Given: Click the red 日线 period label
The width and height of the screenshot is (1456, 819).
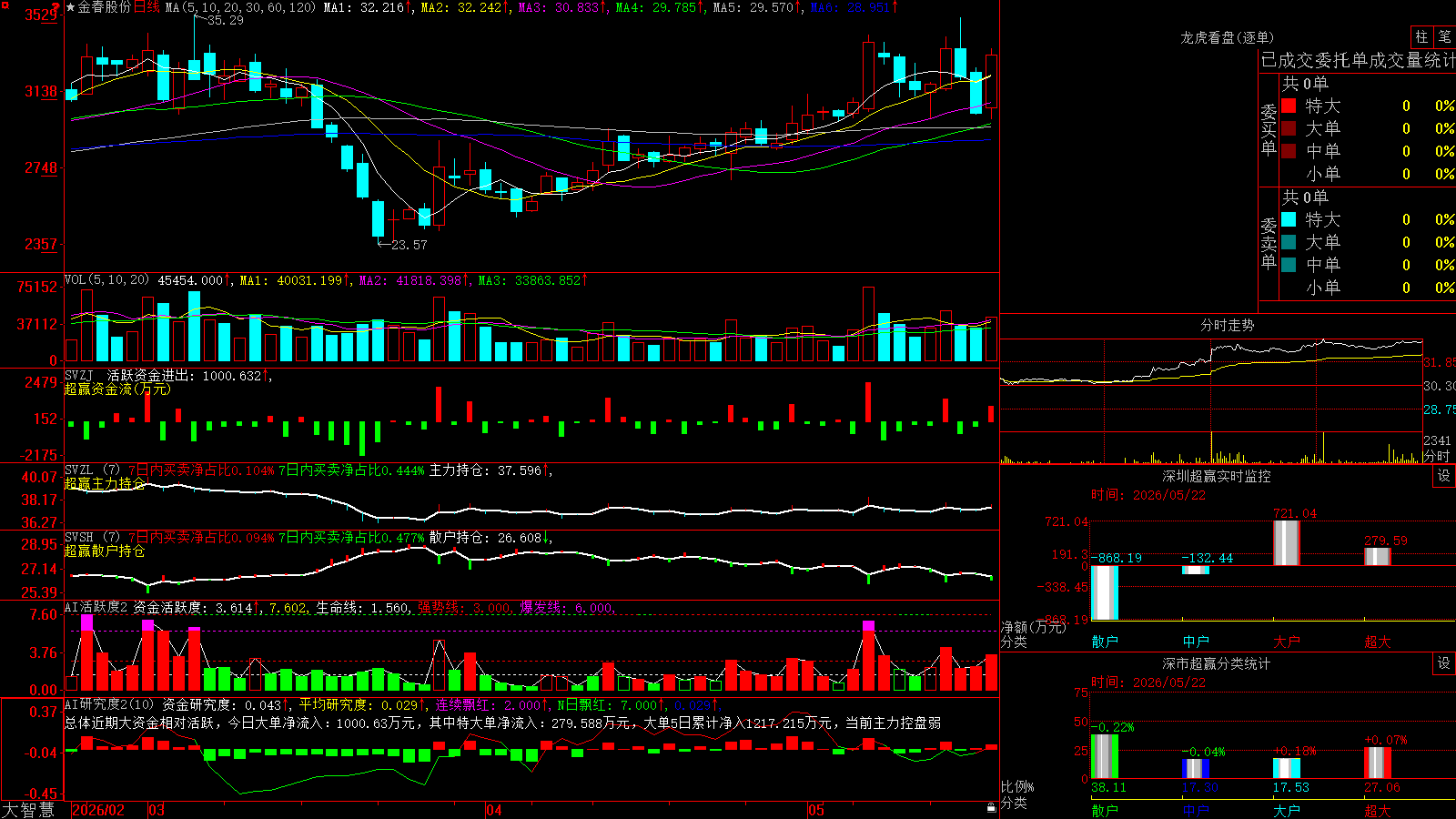Looking at the screenshot, I should 147,7.
